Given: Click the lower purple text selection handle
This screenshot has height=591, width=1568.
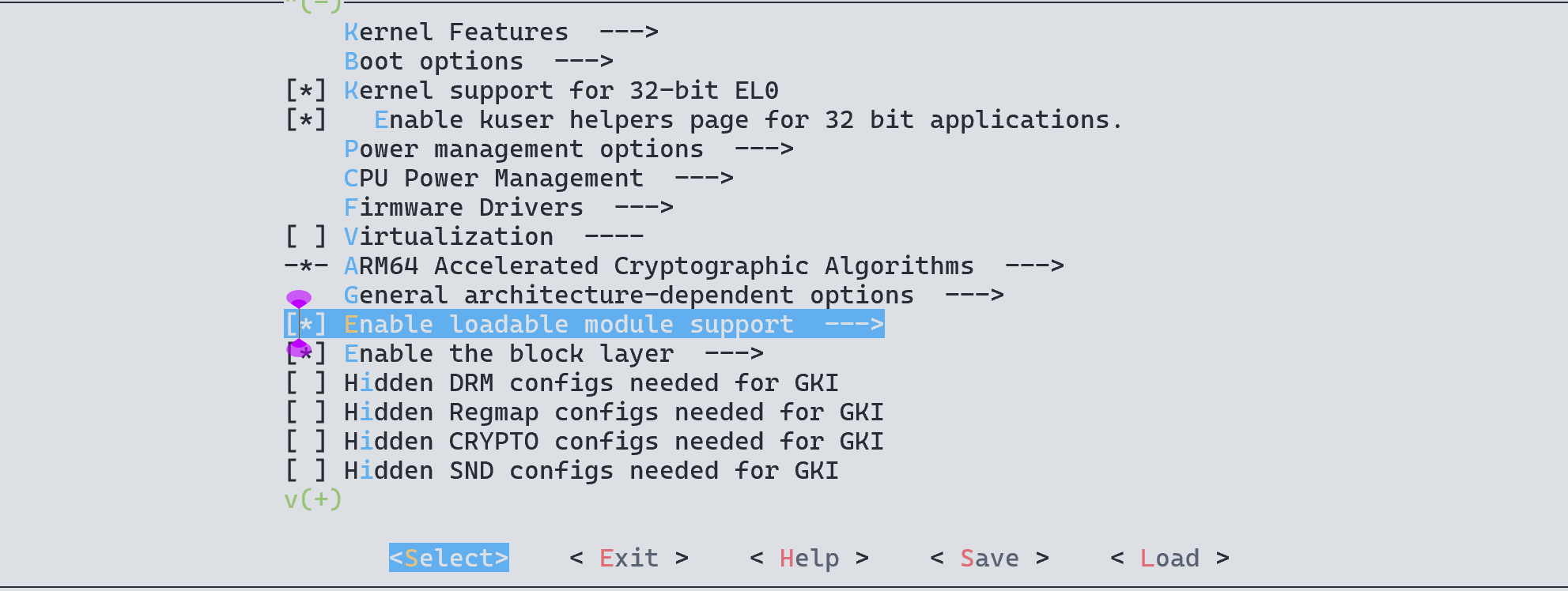Looking at the screenshot, I should [x=299, y=348].
